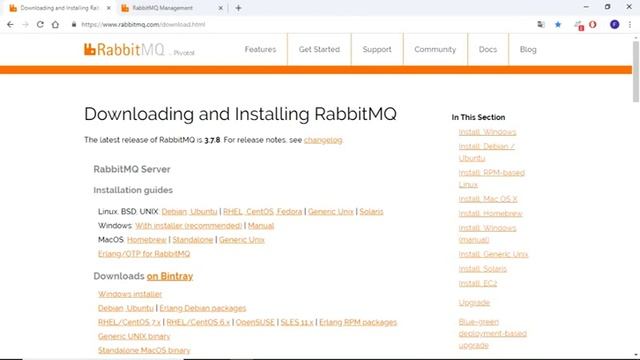640x360 pixels.
Task: Close the Downloading and Installing RabbitMQ tab
Action: click(109, 8)
